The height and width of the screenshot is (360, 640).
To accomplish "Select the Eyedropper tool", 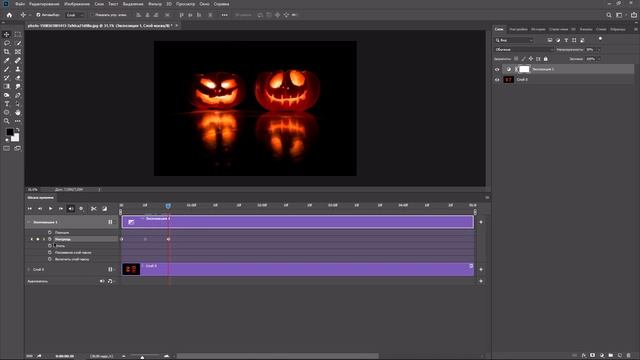I will pyautogui.click(x=7, y=60).
